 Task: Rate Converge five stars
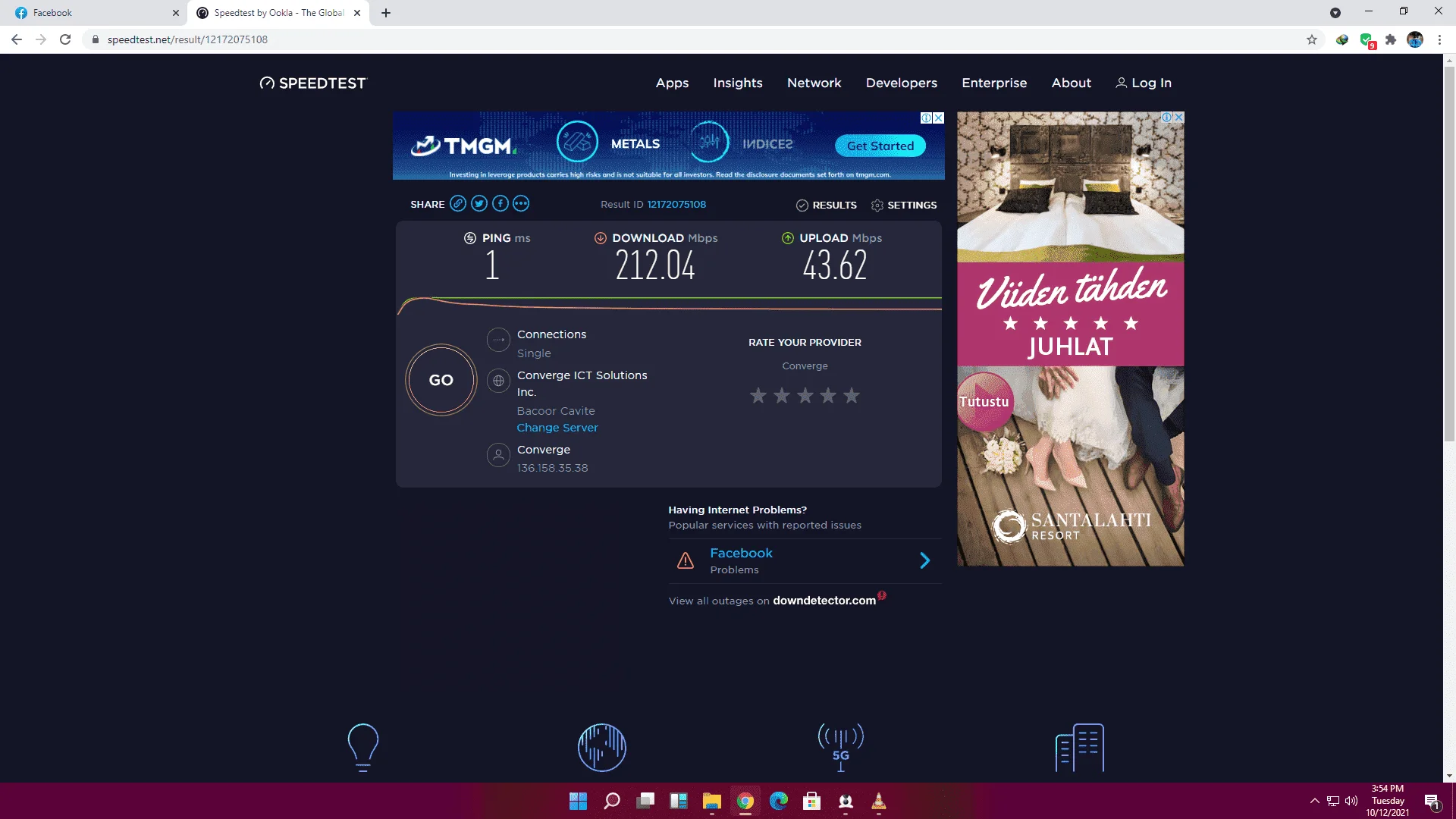(852, 395)
